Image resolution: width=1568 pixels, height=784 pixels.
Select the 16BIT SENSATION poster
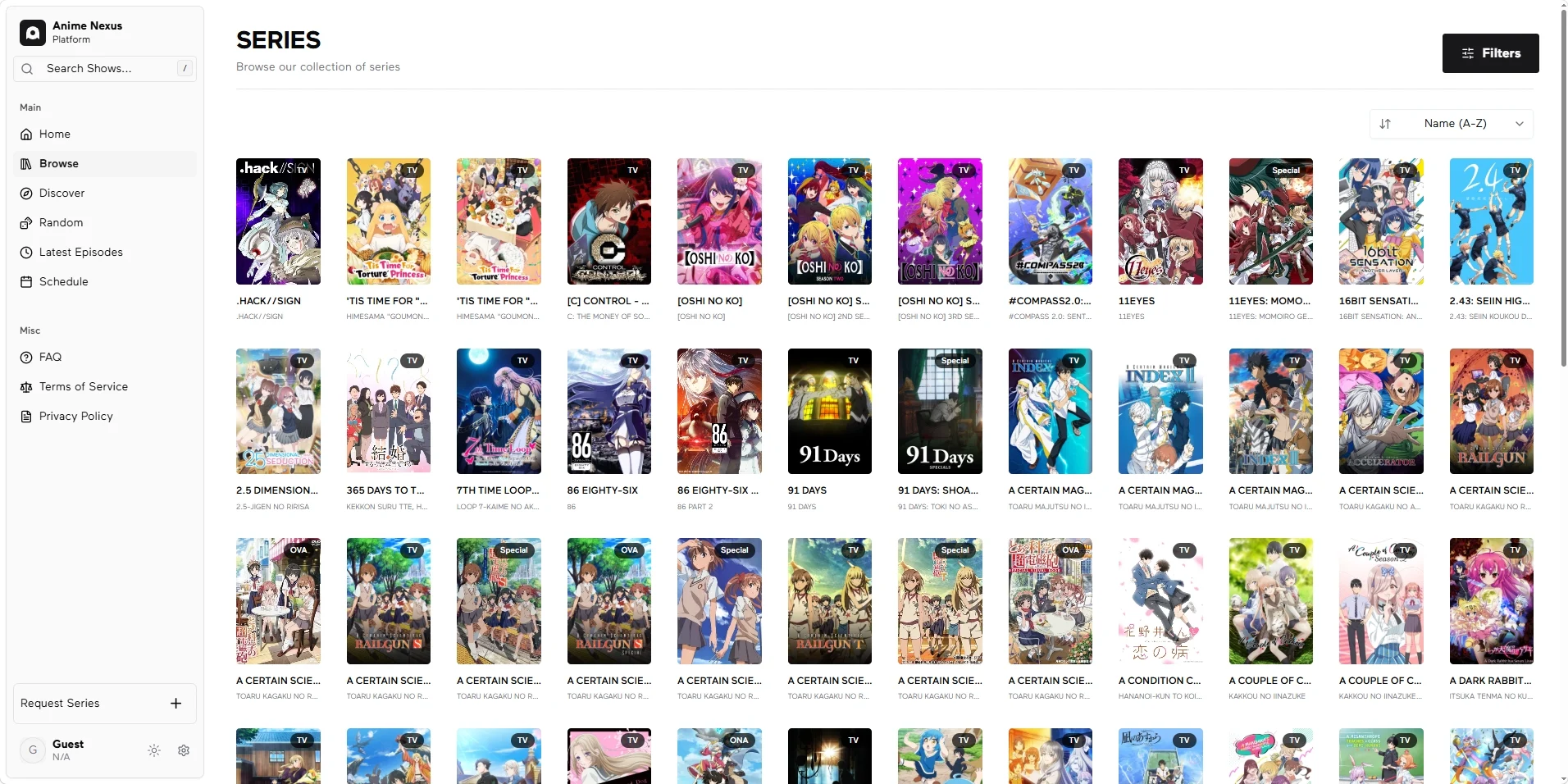[1381, 221]
